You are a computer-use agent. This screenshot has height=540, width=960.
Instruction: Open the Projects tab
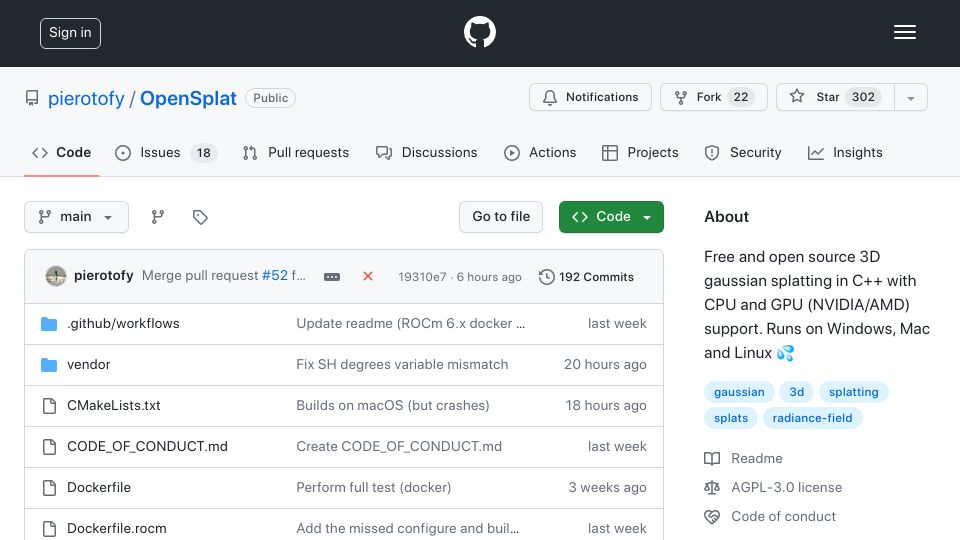[640, 152]
